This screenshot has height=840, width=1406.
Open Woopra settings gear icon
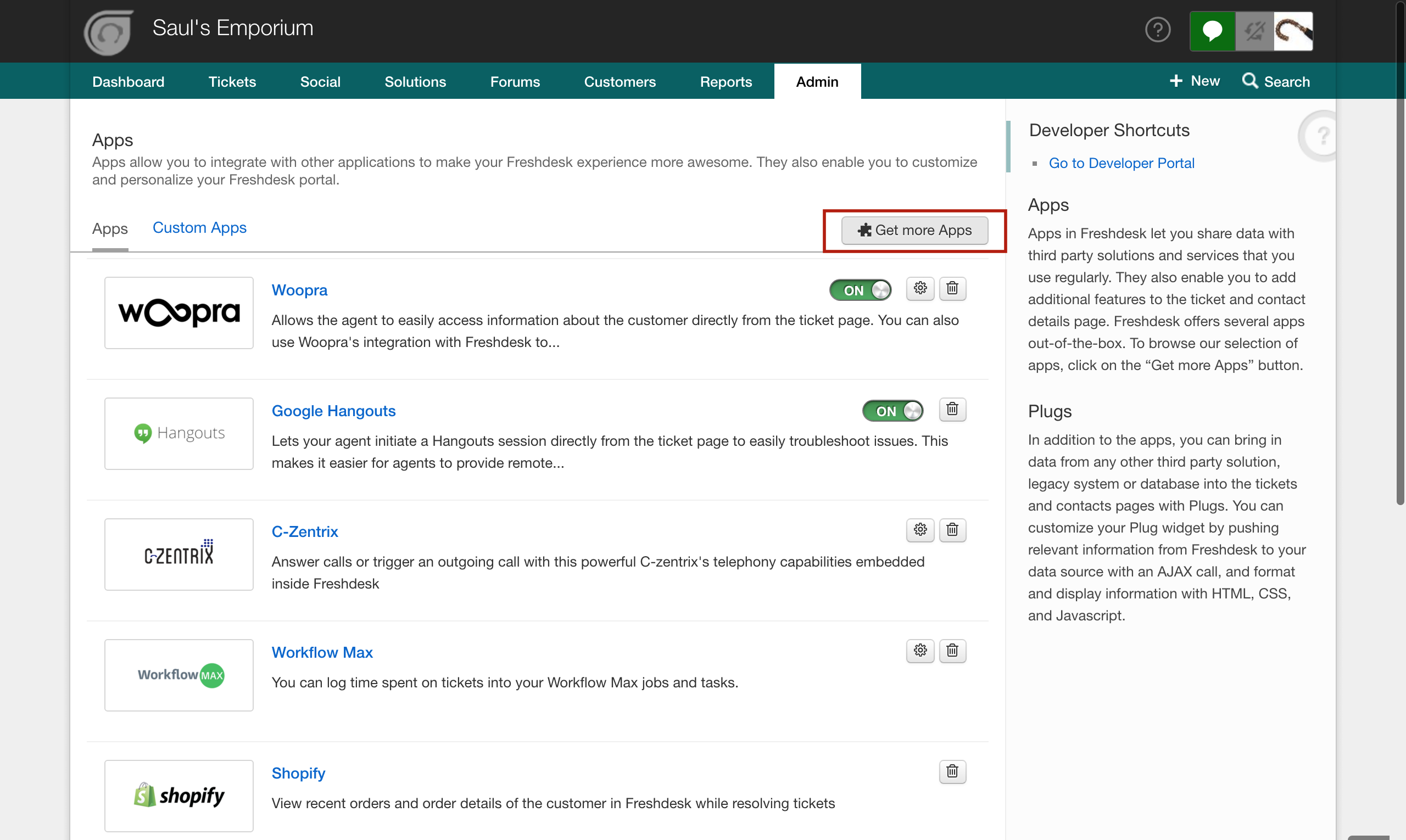click(x=919, y=289)
